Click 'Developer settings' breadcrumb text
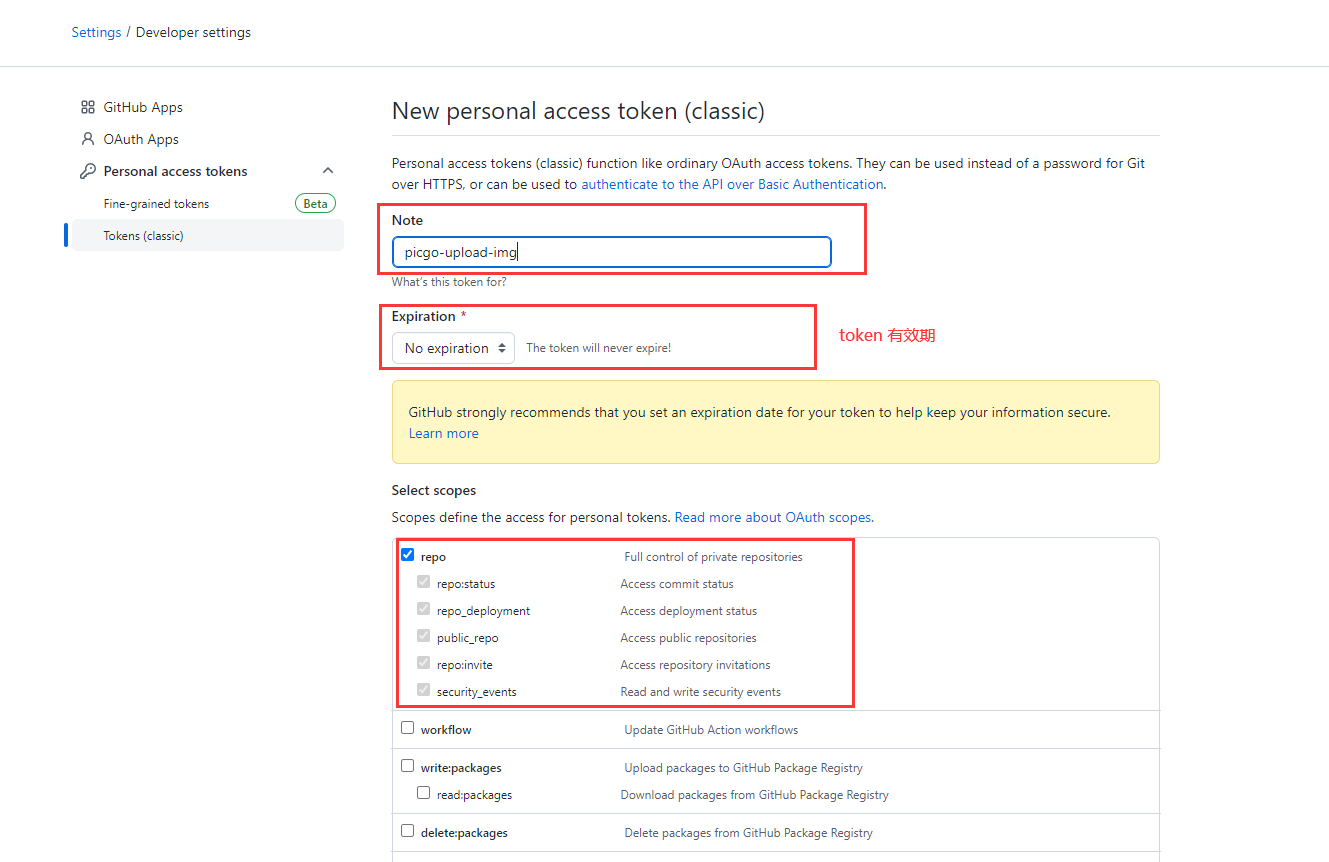1329x862 pixels. pos(193,32)
